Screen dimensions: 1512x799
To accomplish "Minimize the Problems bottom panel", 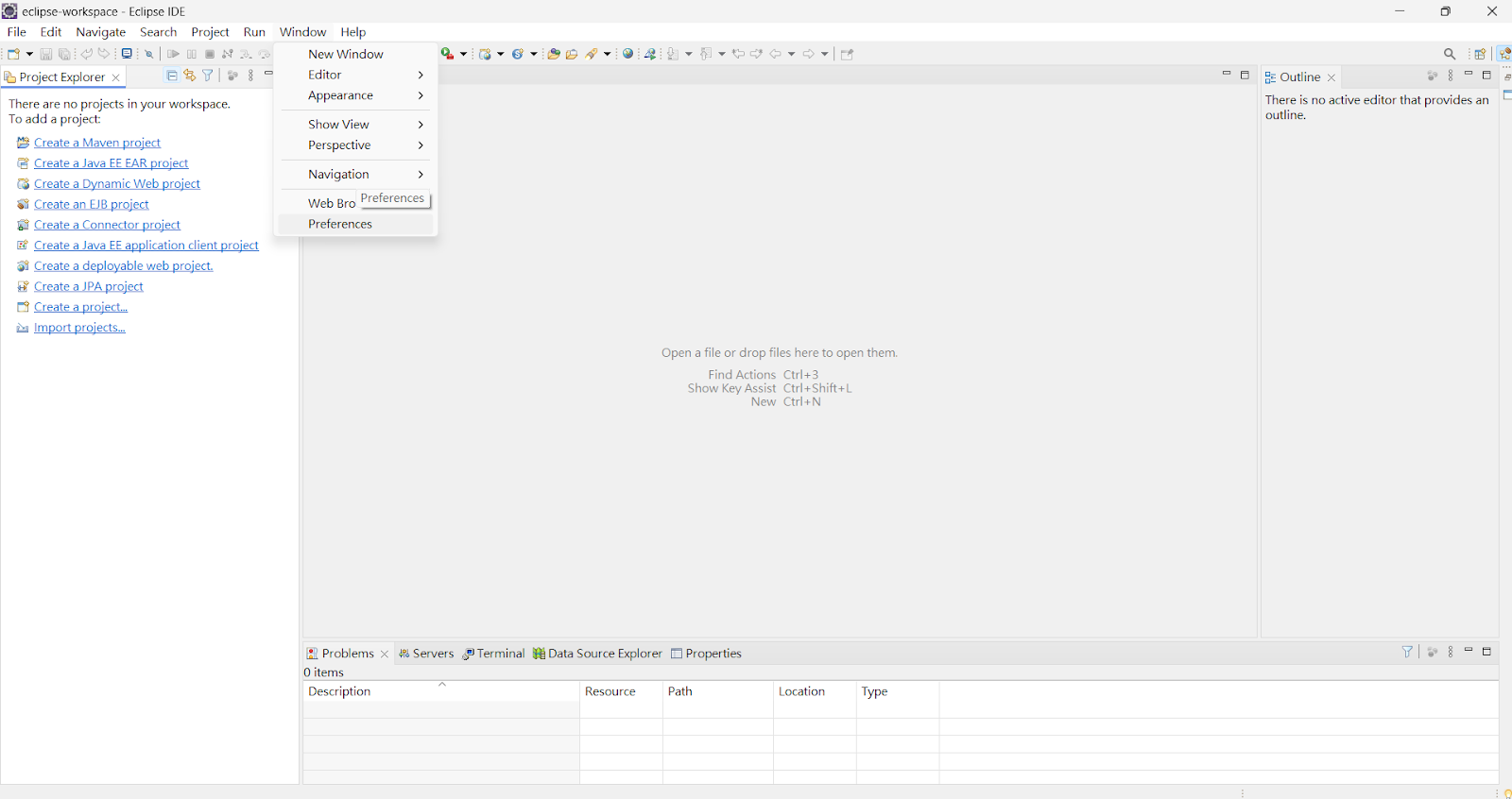I will tap(1469, 651).
